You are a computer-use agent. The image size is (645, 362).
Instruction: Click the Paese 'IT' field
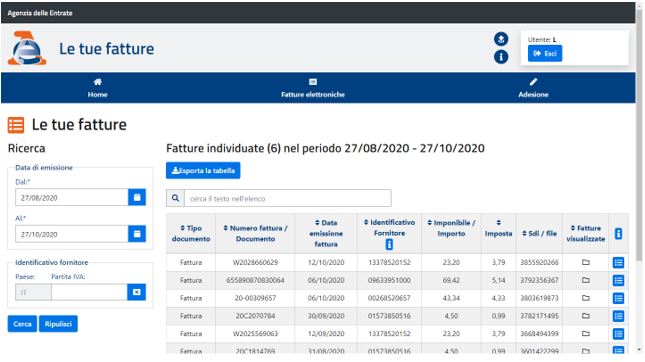coord(33,292)
